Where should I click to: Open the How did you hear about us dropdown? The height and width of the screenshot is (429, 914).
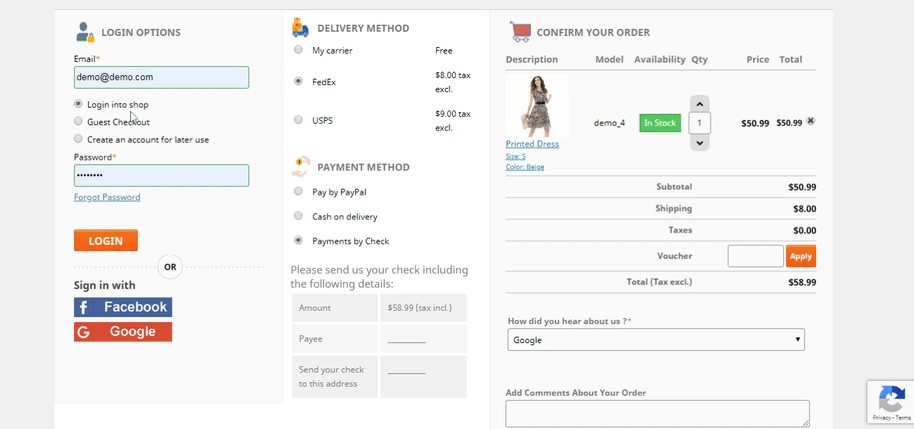(x=656, y=340)
